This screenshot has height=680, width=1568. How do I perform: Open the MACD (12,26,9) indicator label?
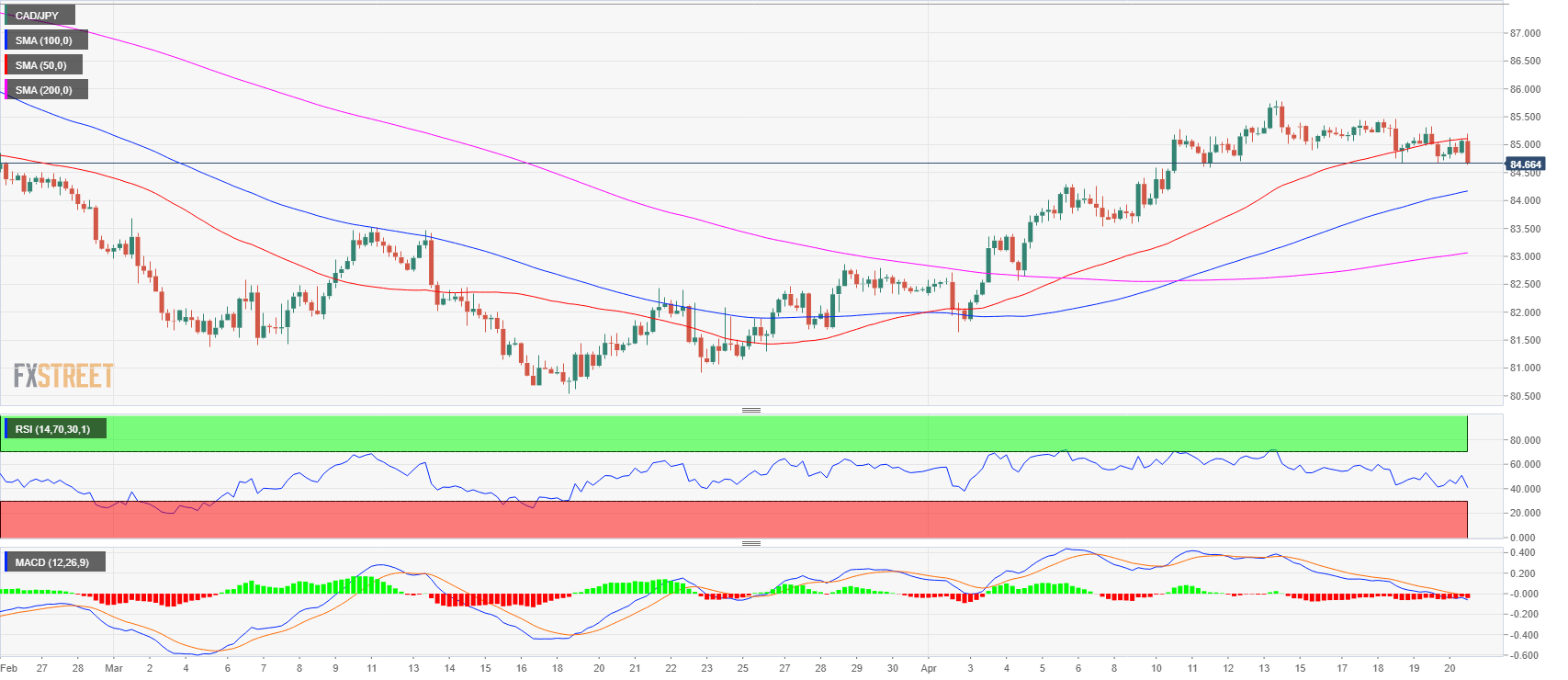53,562
